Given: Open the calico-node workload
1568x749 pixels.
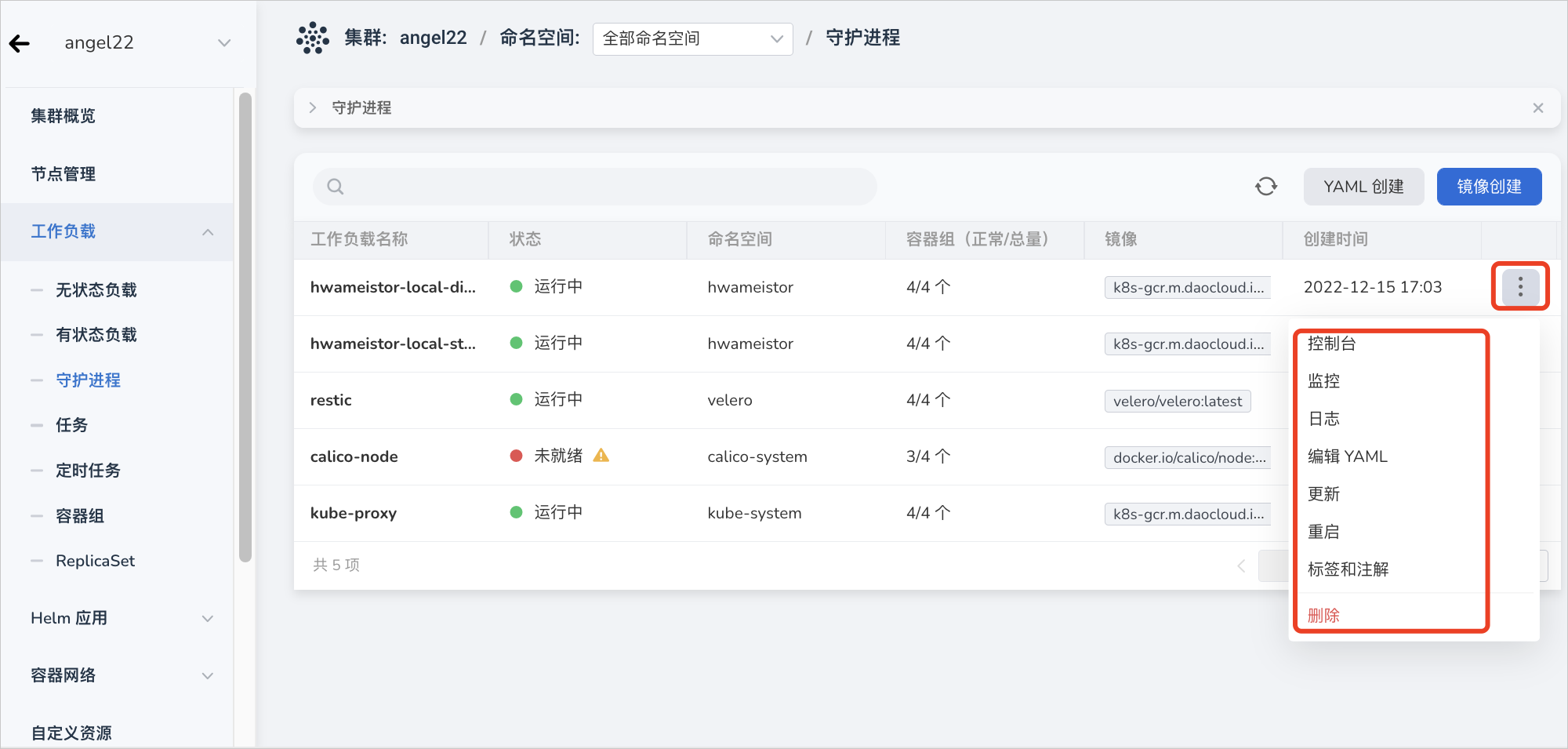Looking at the screenshot, I should click(x=354, y=456).
